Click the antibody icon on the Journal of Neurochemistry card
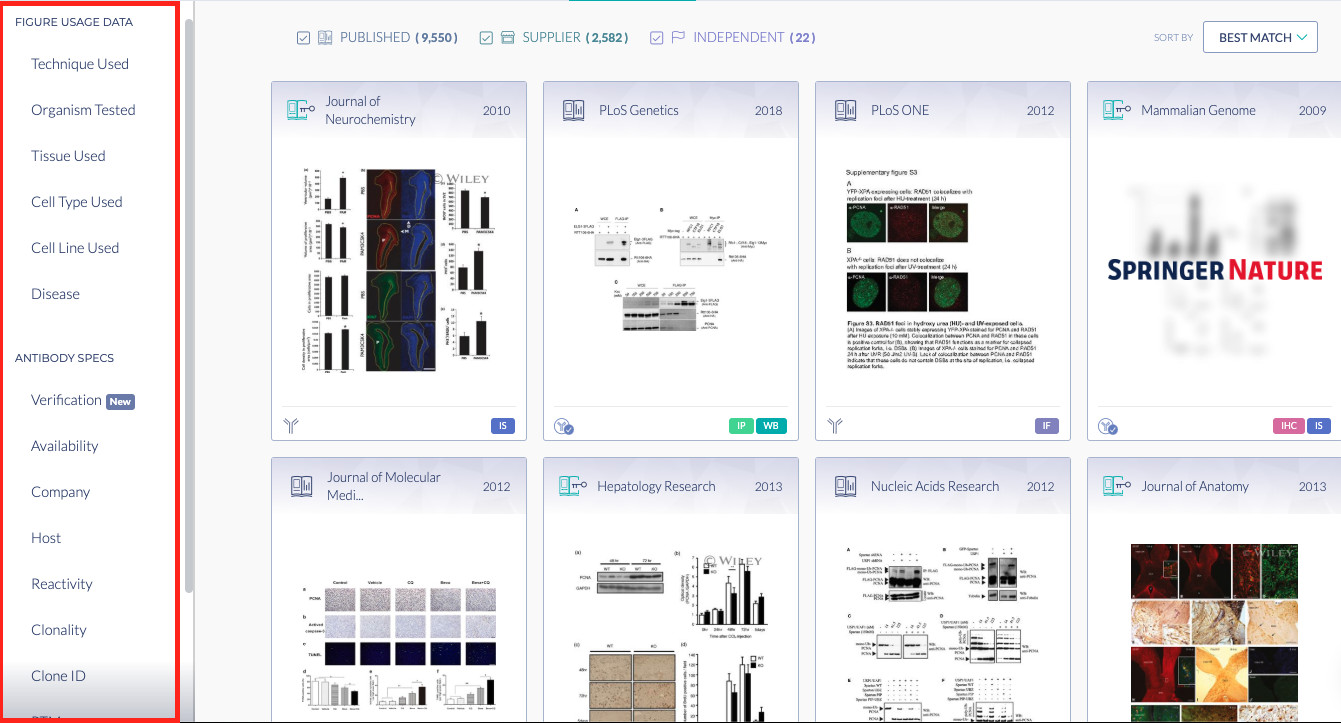Image resolution: width=1341 pixels, height=723 pixels. (x=291, y=426)
